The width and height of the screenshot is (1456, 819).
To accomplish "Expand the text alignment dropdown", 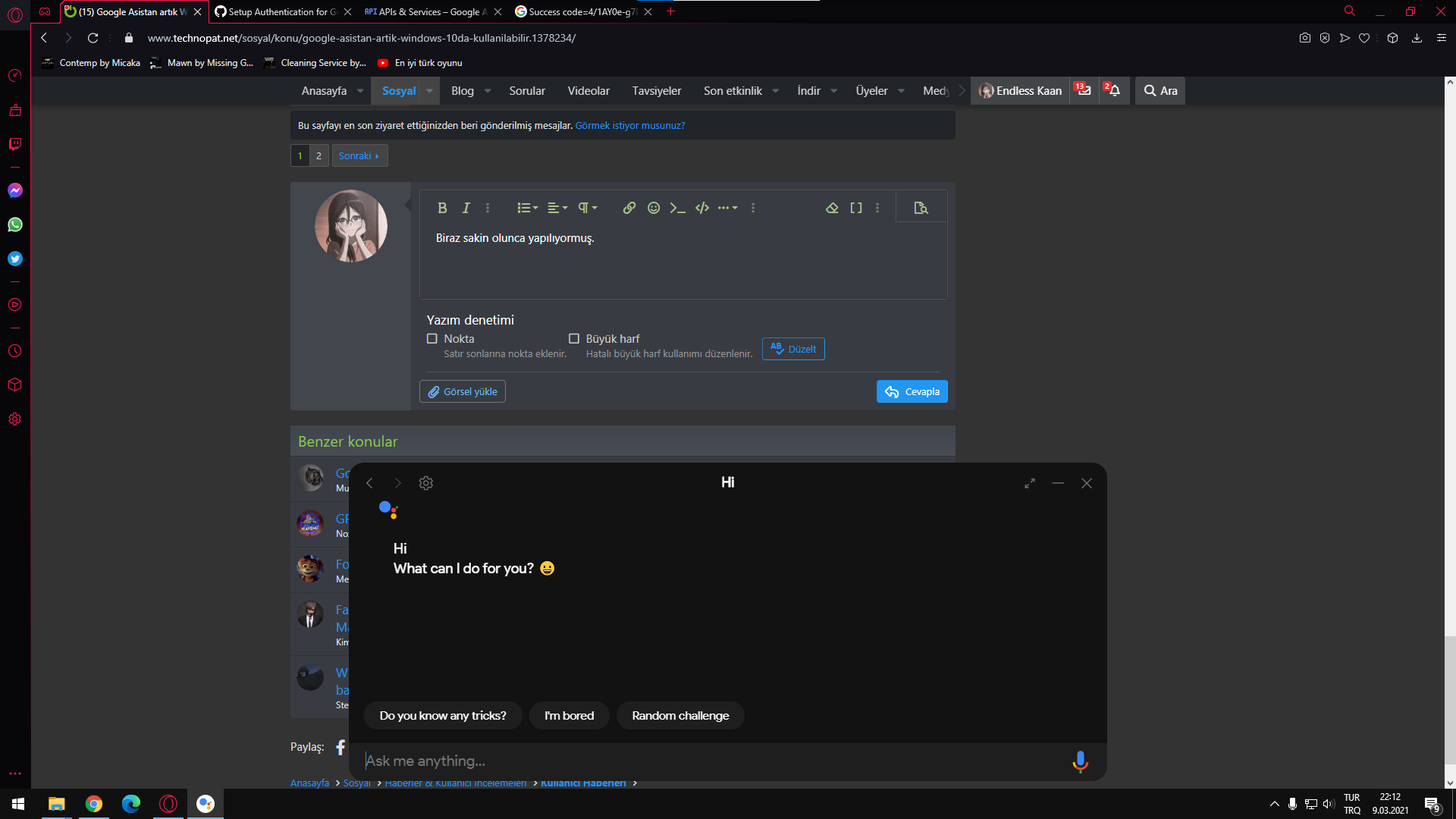I will pyautogui.click(x=557, y=208).
